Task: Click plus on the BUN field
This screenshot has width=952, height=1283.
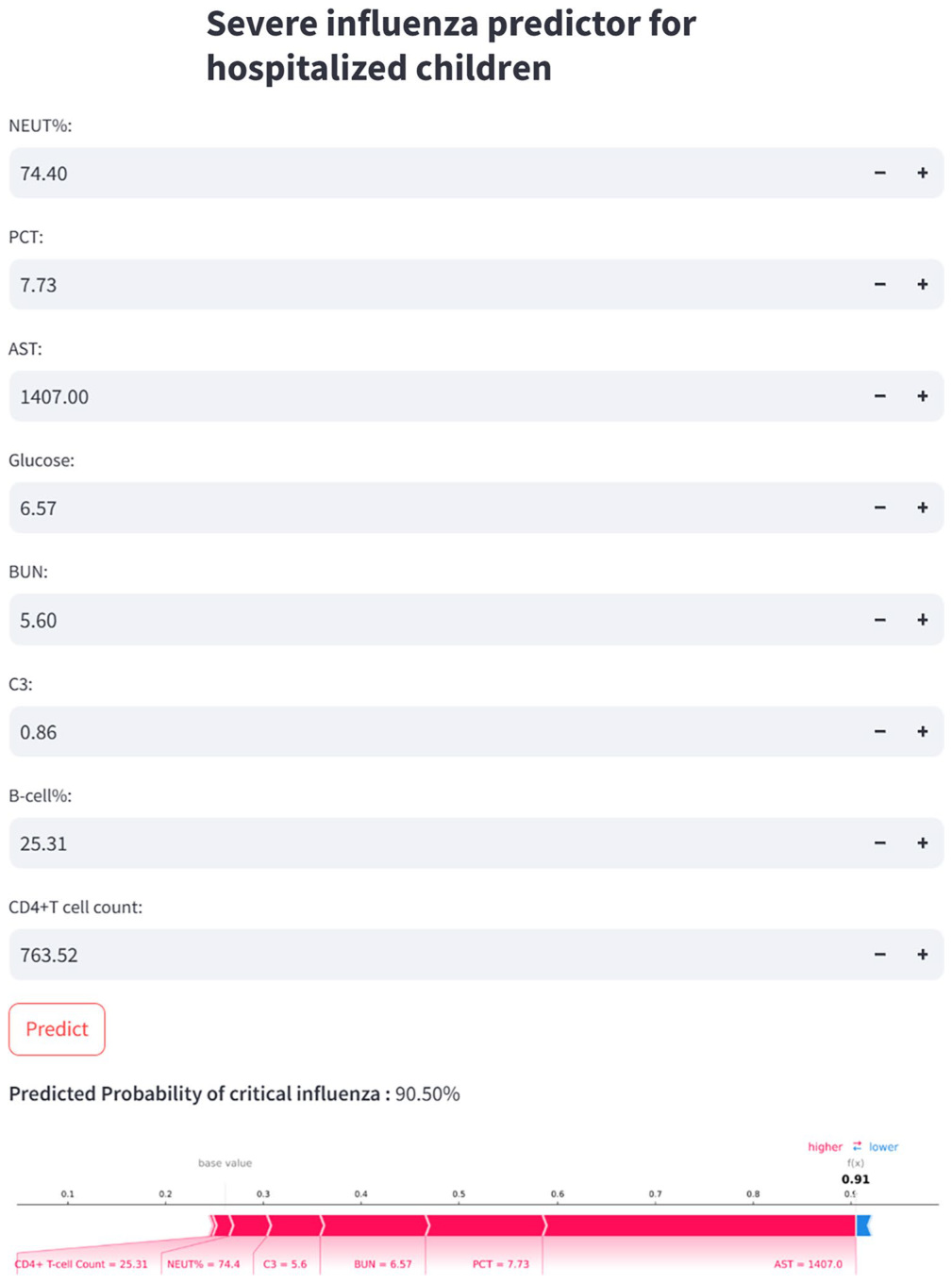Action: (x=922, y=620)
